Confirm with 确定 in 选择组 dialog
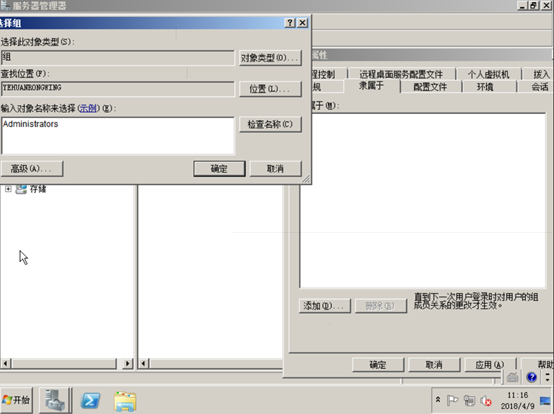This screenshot has height=414, width=554. (219, 169)
